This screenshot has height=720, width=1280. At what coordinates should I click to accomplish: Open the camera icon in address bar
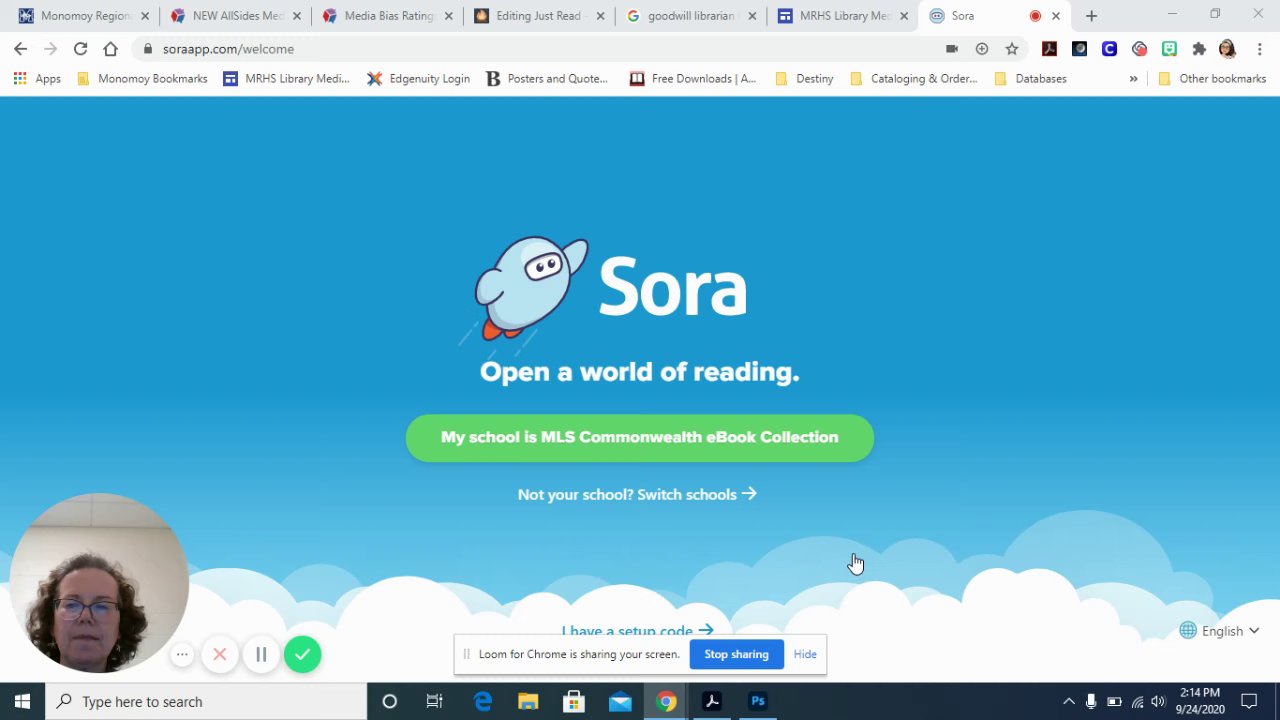952,49
